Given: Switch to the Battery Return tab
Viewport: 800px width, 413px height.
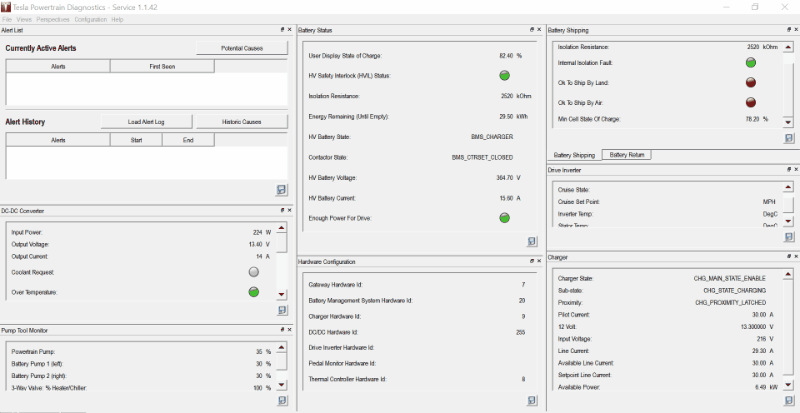Looking at the screenshot, I should click(x=628, y=155).
